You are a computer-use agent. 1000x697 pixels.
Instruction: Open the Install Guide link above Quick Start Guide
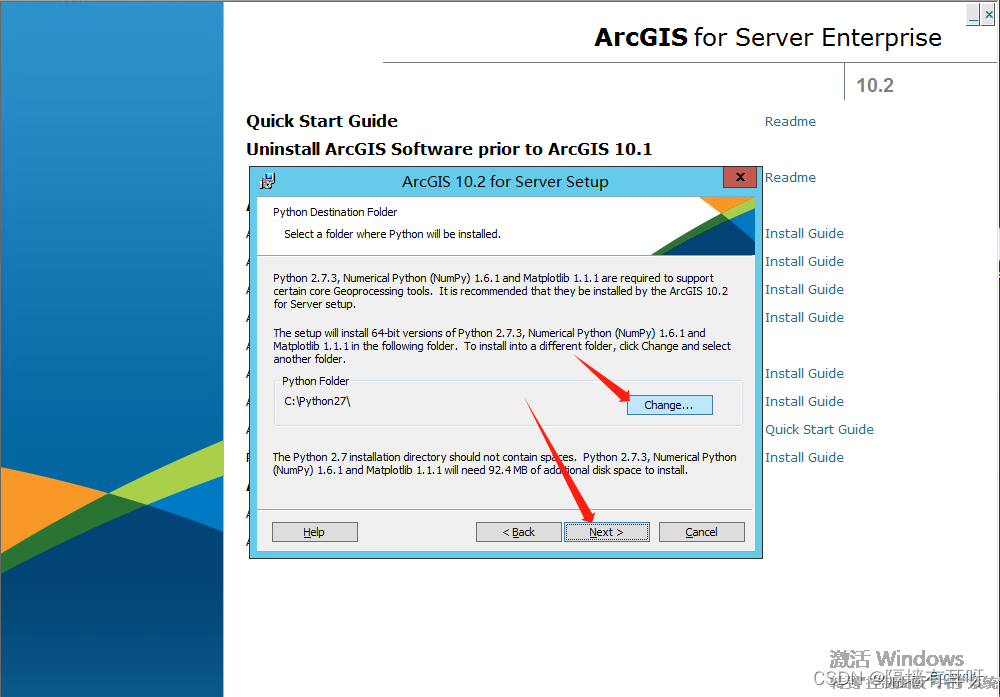[804, 401]
